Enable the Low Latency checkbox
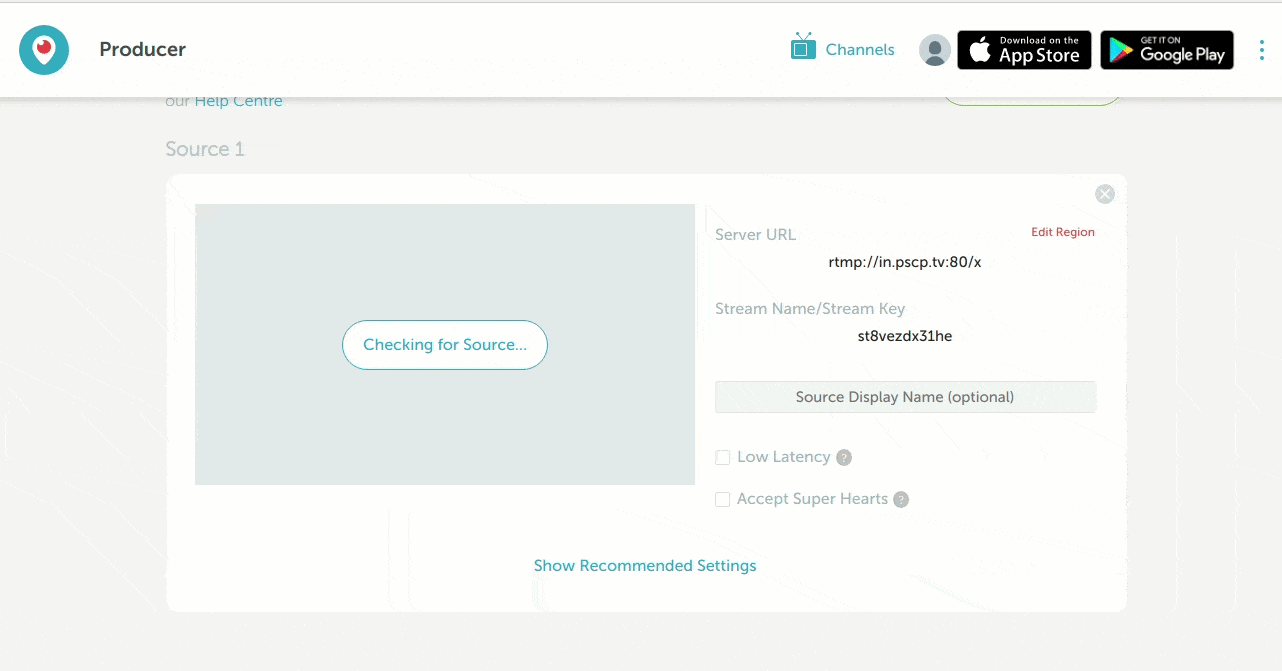The image size is (1282, 671). [722, 457]
